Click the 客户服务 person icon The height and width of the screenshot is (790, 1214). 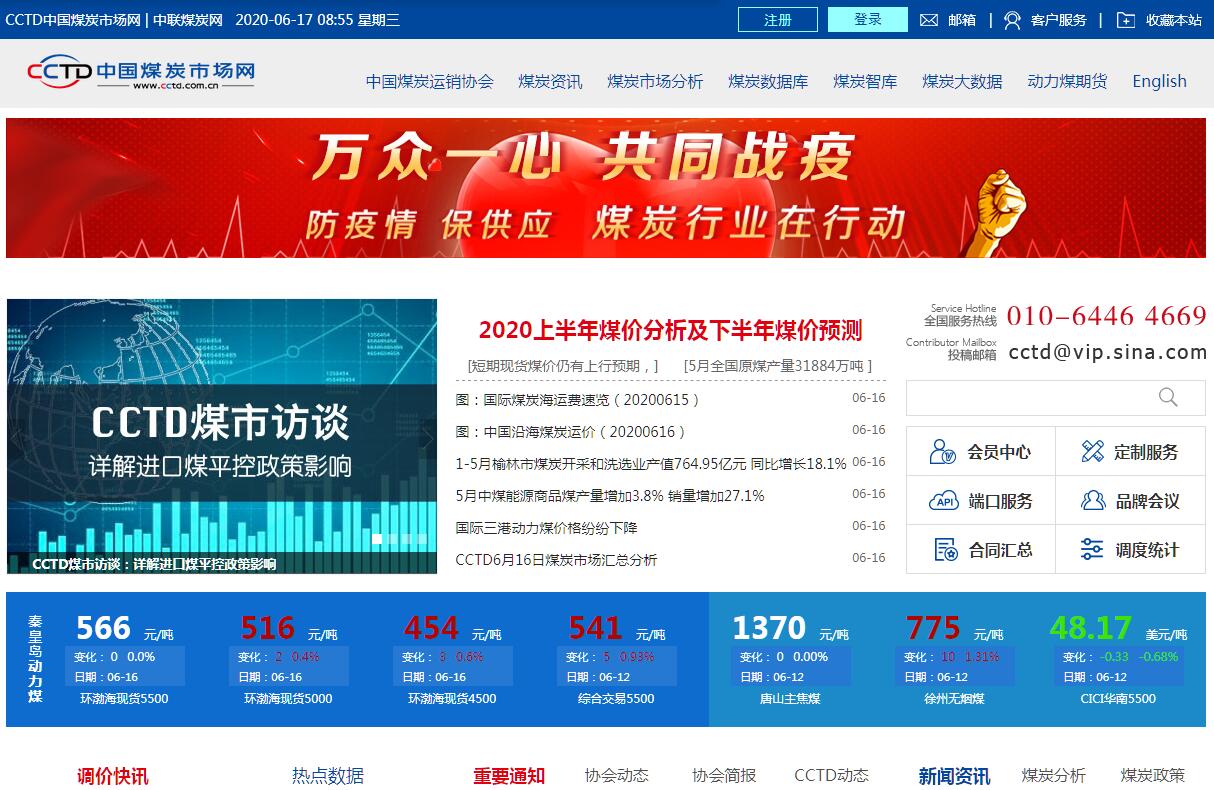pyautogui.click(x=1012, y=20)
